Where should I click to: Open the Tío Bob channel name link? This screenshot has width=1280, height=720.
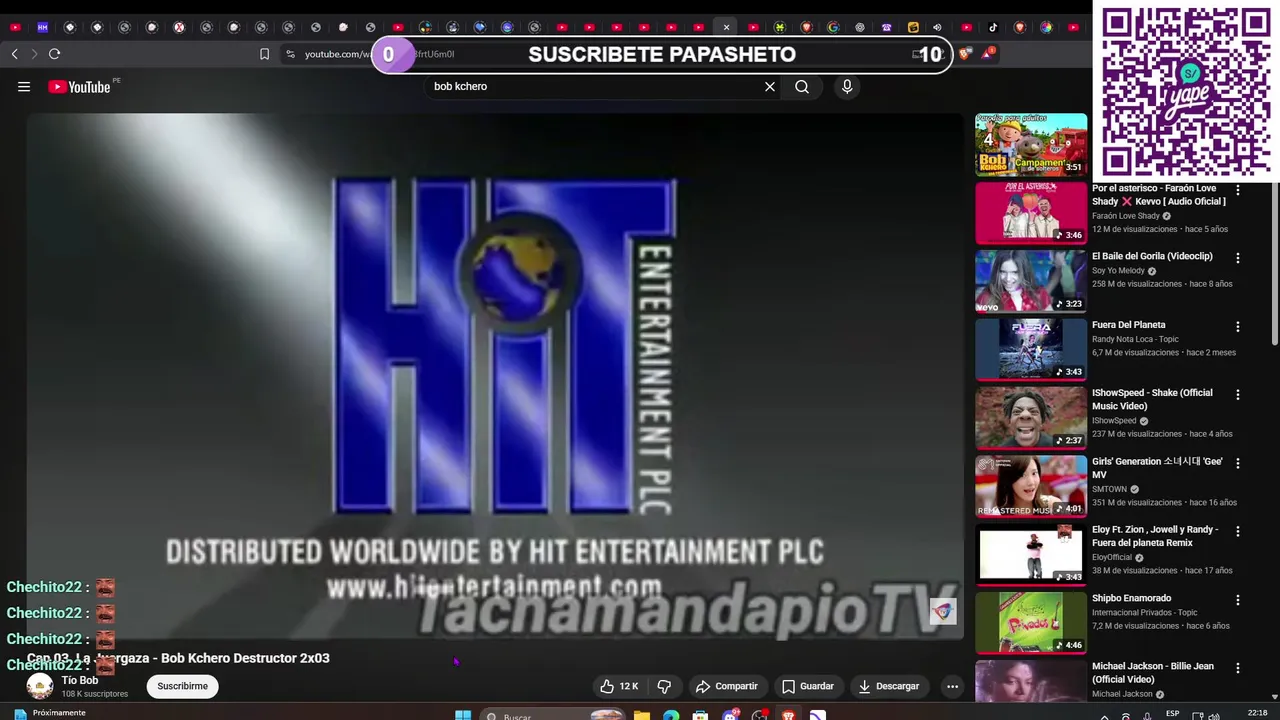click(x=80, y=680)
